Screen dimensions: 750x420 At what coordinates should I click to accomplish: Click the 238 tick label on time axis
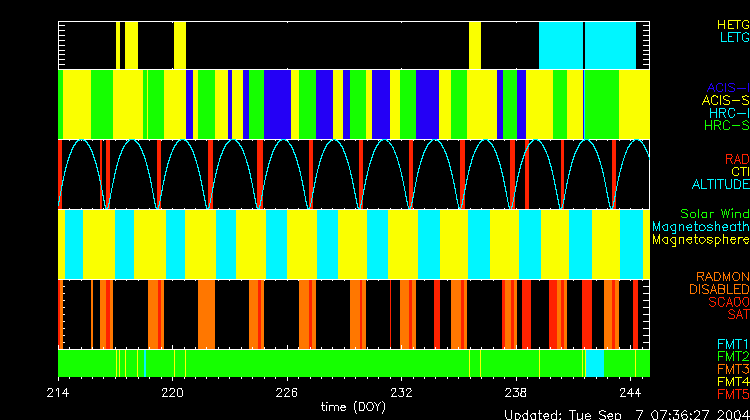tap(517, 393)
